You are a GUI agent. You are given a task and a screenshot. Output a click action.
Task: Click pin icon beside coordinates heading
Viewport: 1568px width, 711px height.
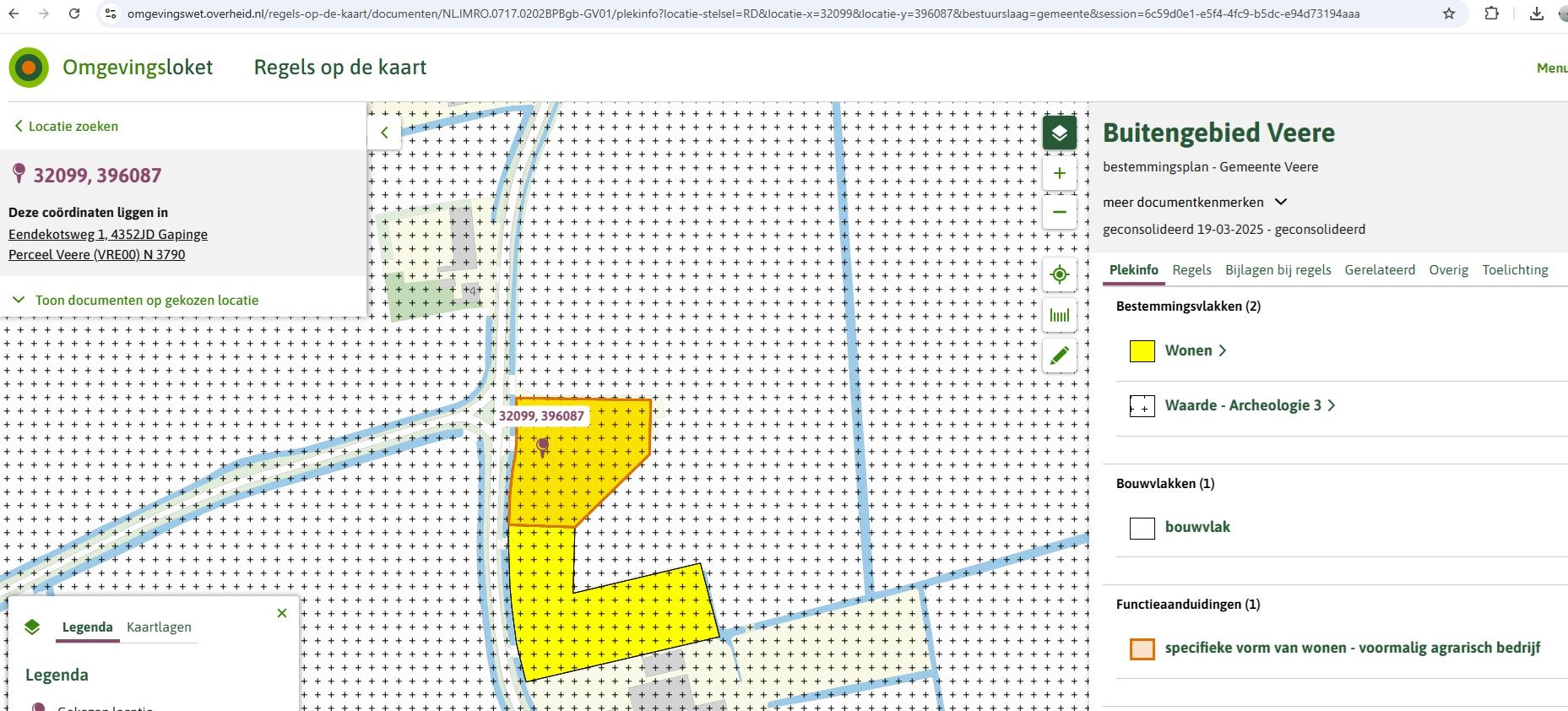point(19,174)
